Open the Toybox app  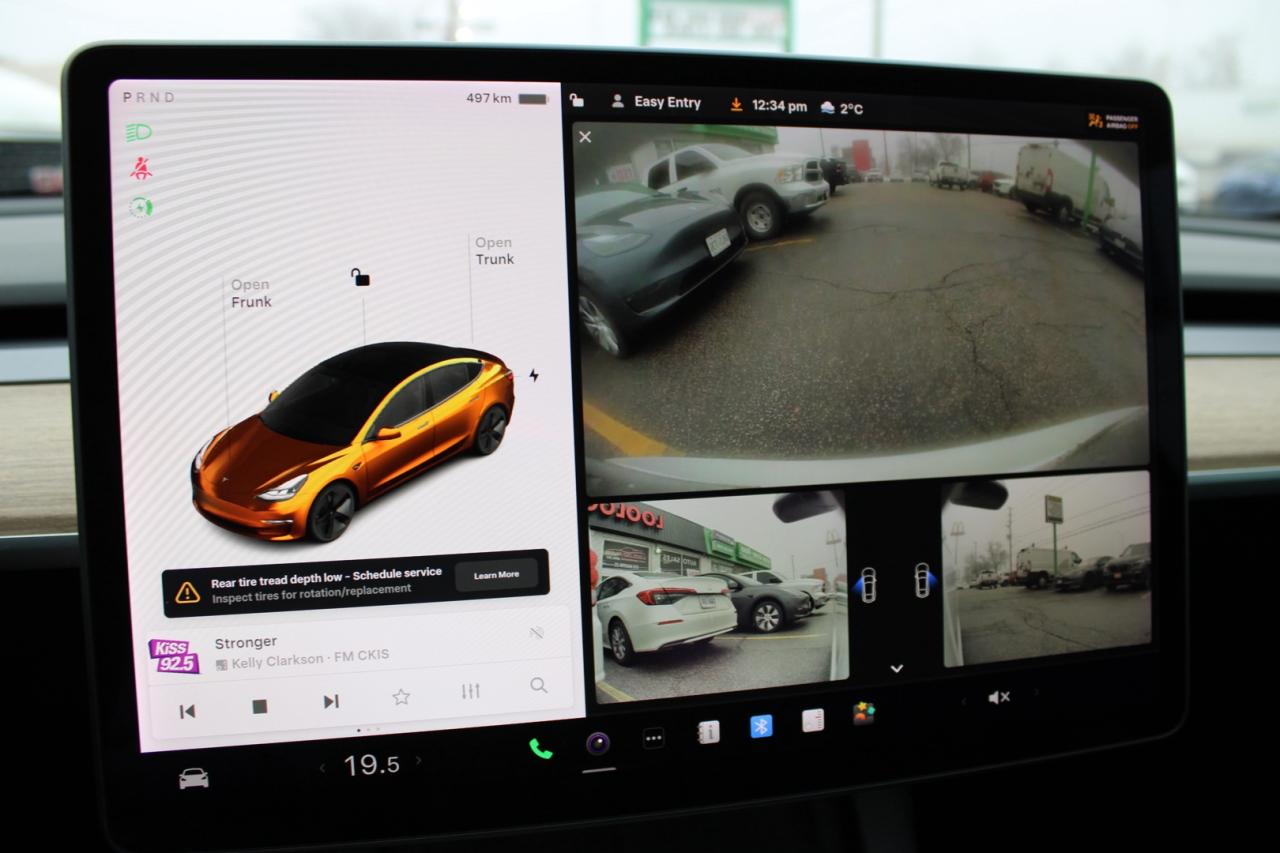[863, 715]
